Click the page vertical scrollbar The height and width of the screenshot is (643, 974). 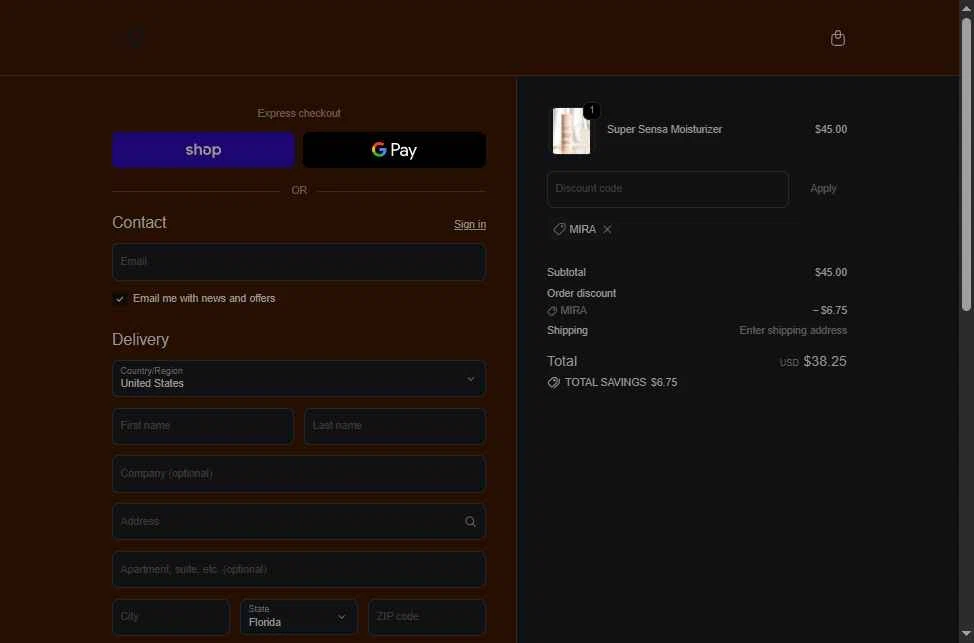tap(966, 165)
